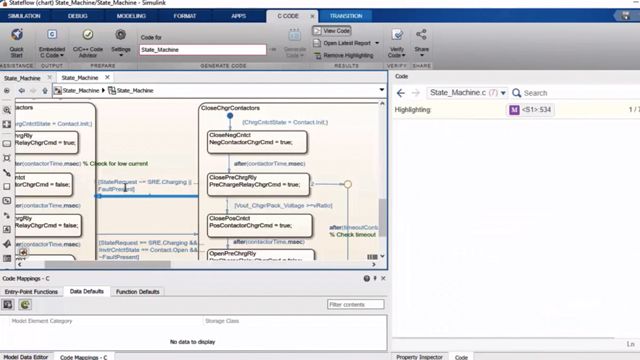Switch to Transition ribbon tab
This screenshot has height=360, width=640.
click(x=346, y=16)
